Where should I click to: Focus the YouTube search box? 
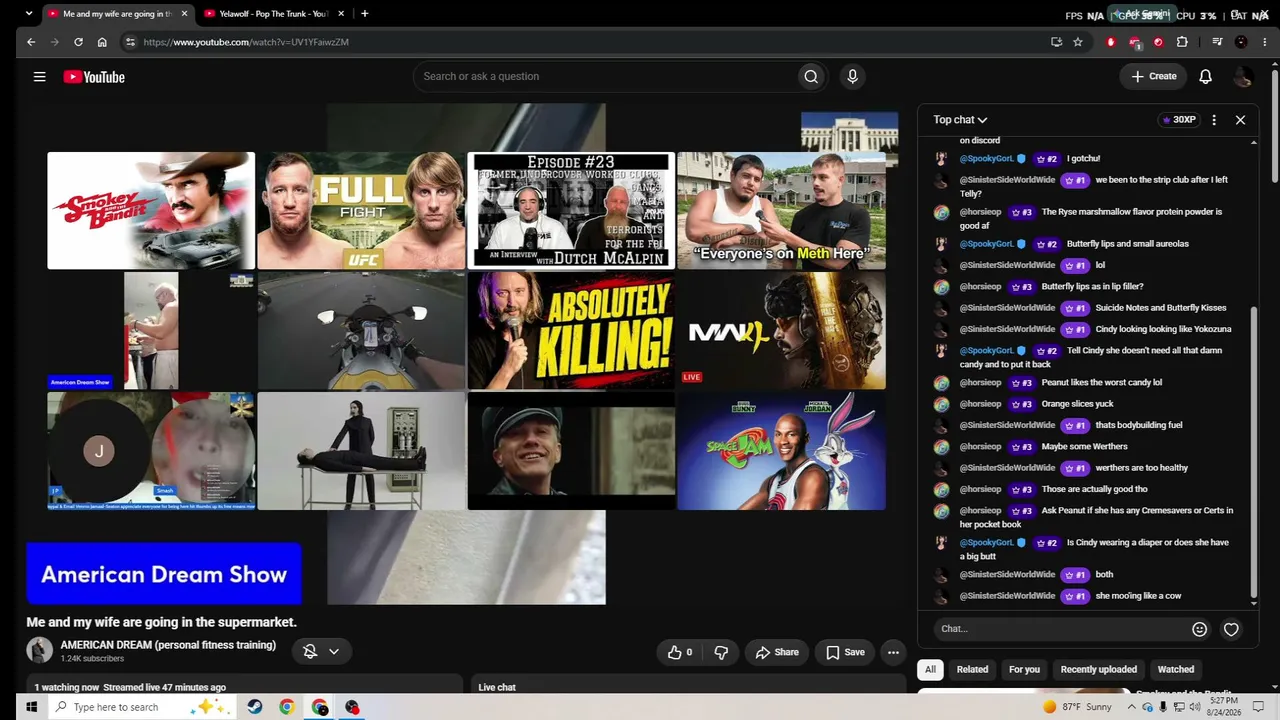[605, 77]
